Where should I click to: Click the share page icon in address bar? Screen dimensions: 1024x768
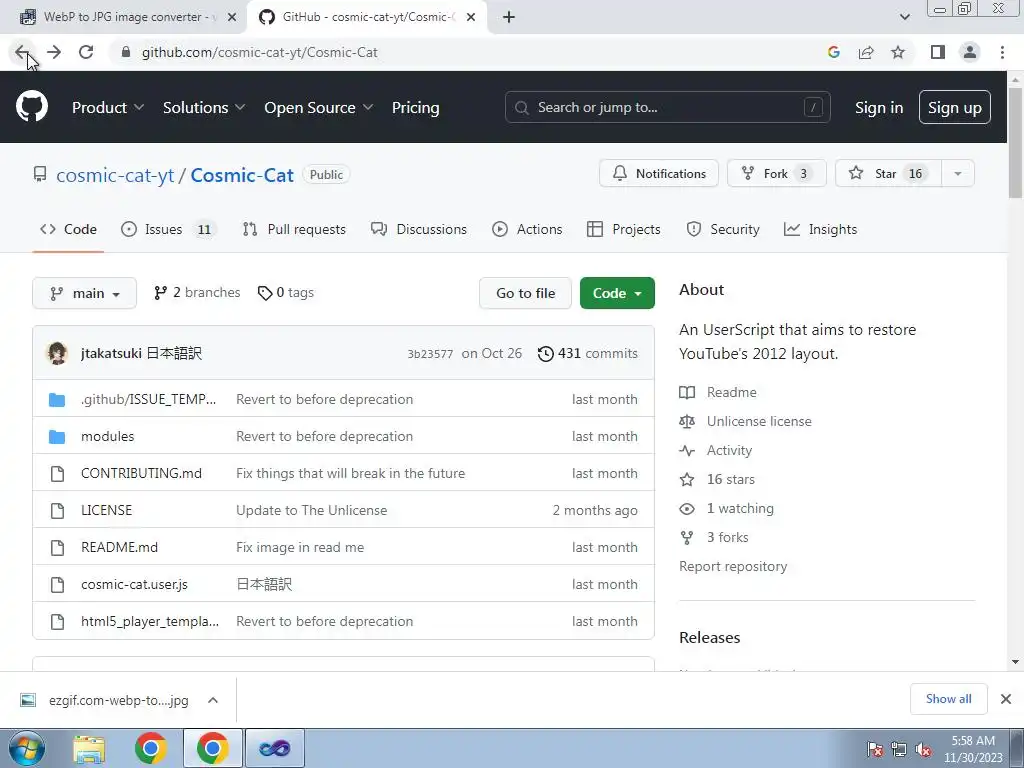pos(866,52)
